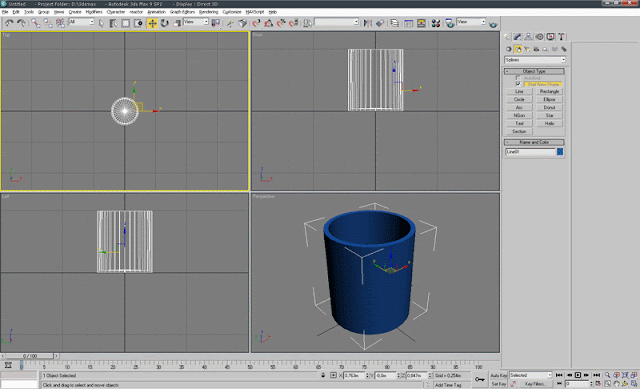Image resolution: width=640 pixels, height=389 pixels.
Task: Select the Shapes category icon
Action: (518, 49)
